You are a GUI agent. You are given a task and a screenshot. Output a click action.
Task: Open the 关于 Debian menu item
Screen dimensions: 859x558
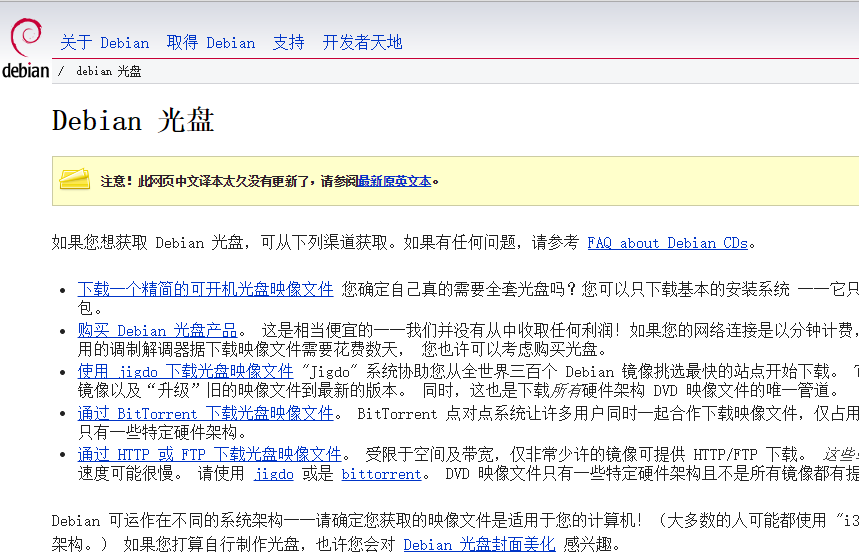pos(104,43)
